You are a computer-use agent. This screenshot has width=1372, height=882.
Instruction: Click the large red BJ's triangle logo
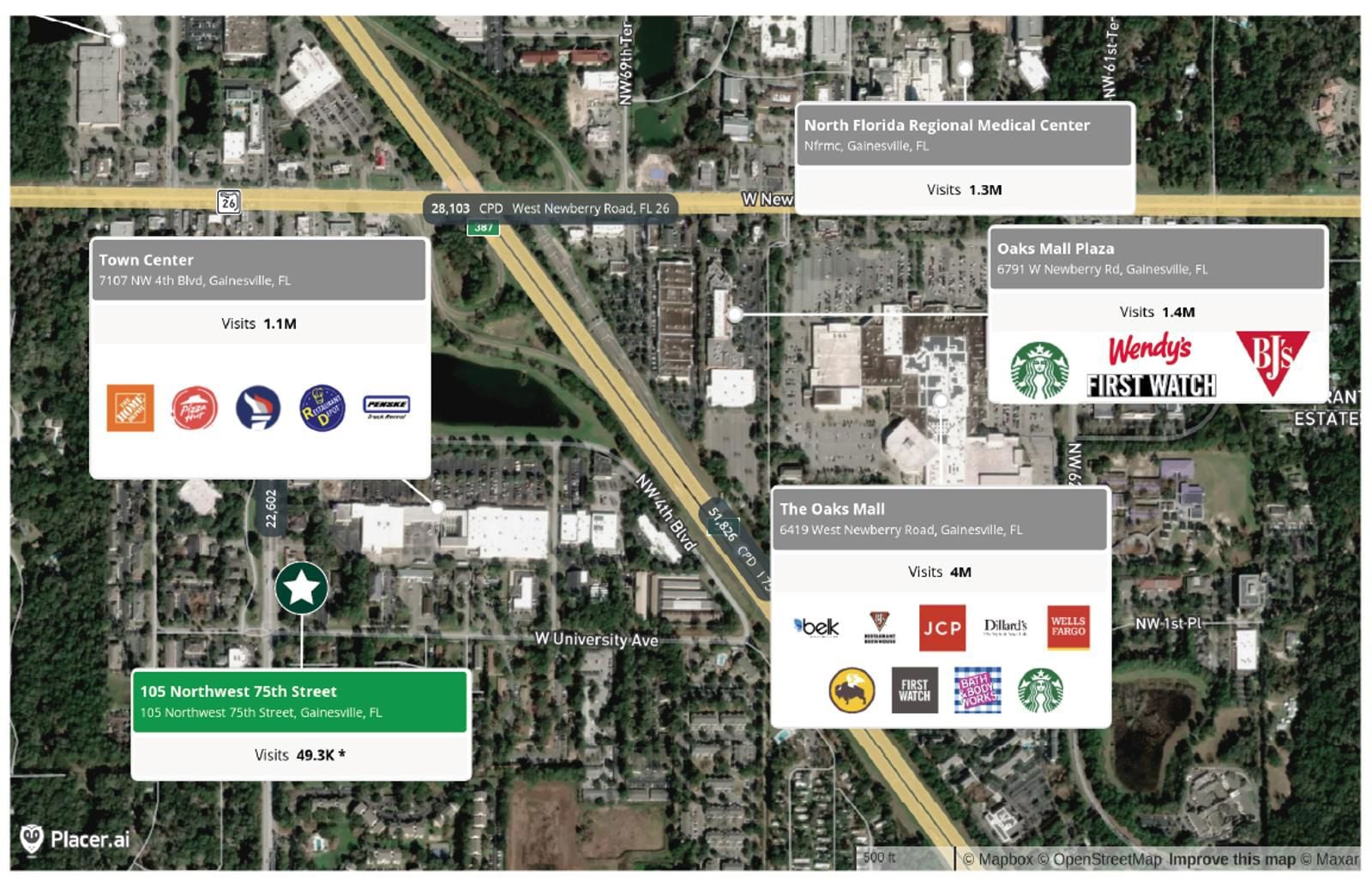coord(1273,362)
